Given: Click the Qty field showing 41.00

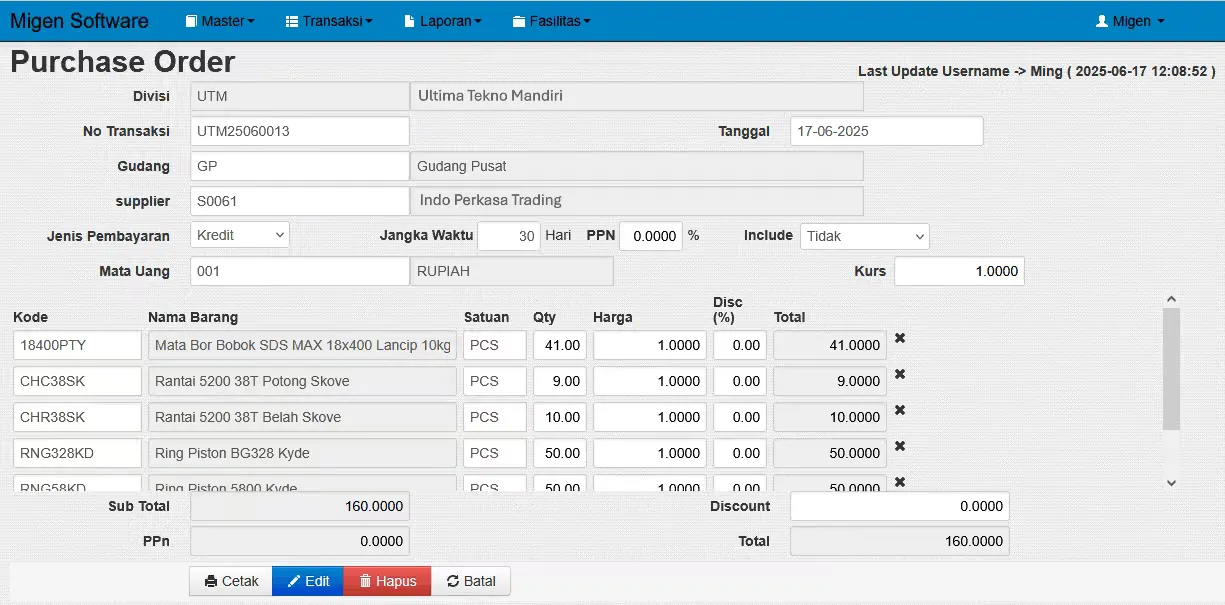Looking at the screenshot, I should (560, 345).
